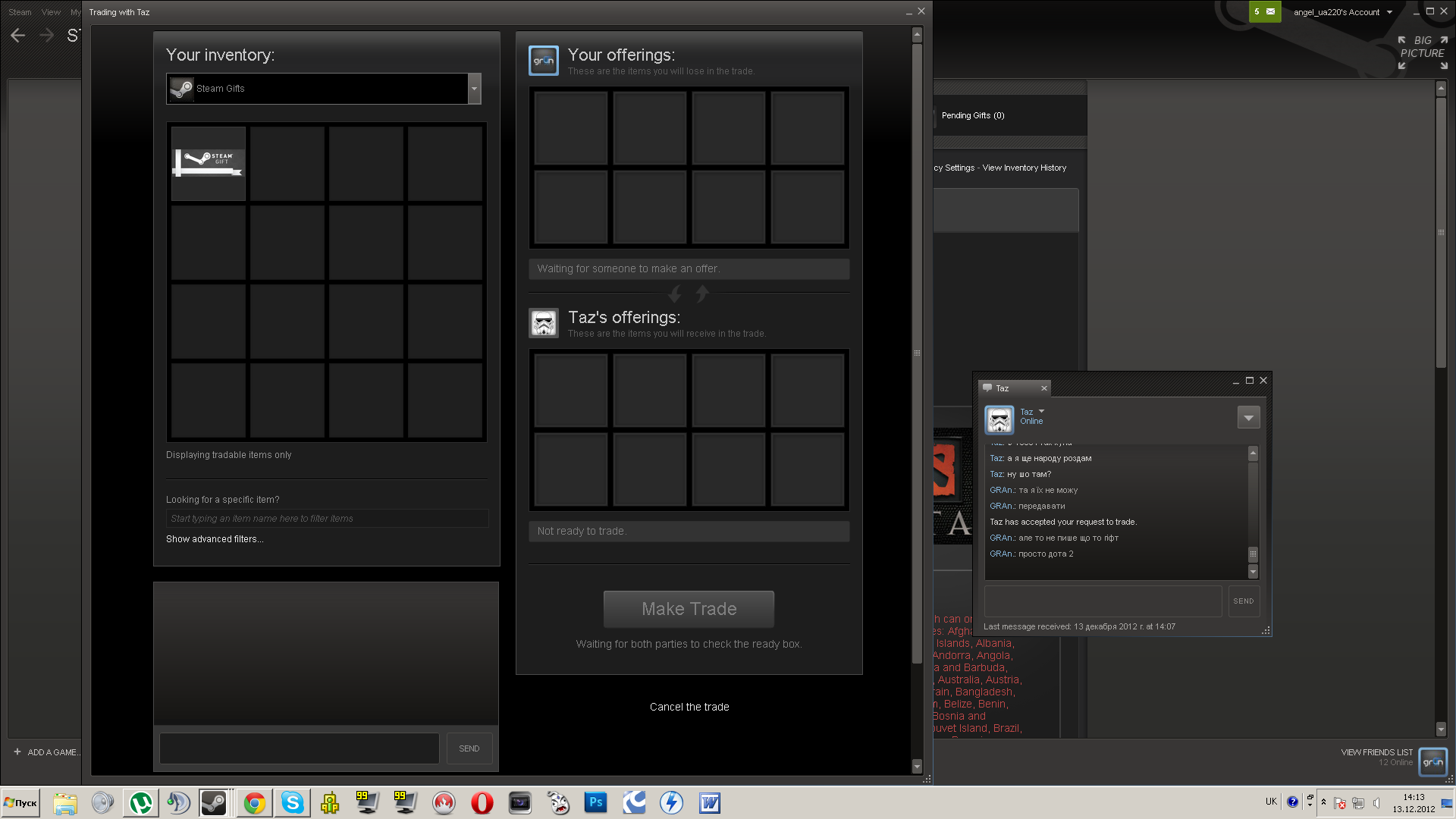Open the Windows Start (Пуск) button
Viewport: 1456px width, 819px height.
(x=20, y=802)
